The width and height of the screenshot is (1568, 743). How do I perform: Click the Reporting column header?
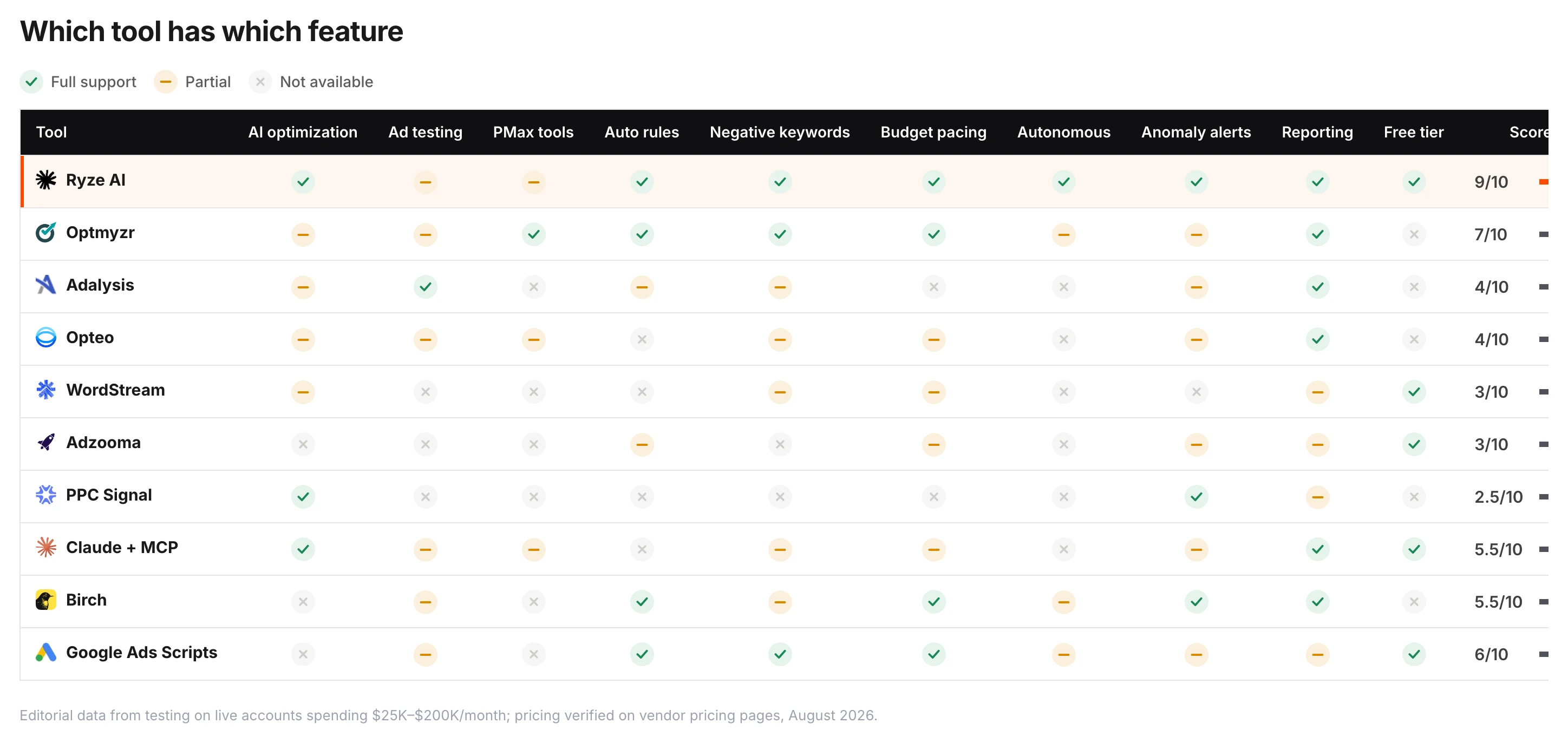(x=1317, y=132)
